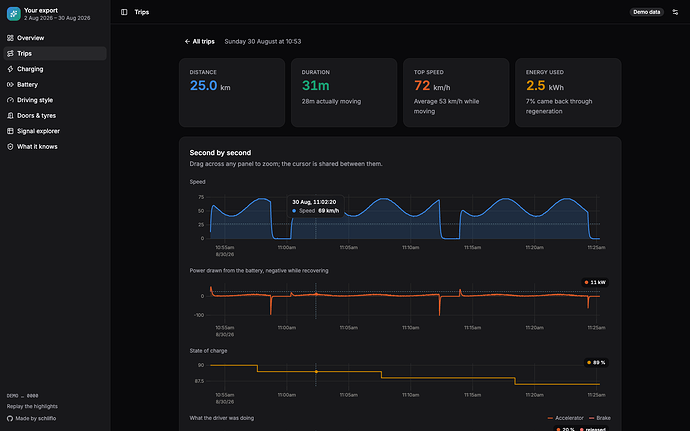Click the Energy used 2.5 kWh card
This screenshot has width=690, height=431.
pyautogui.click(x=568, y=92)
